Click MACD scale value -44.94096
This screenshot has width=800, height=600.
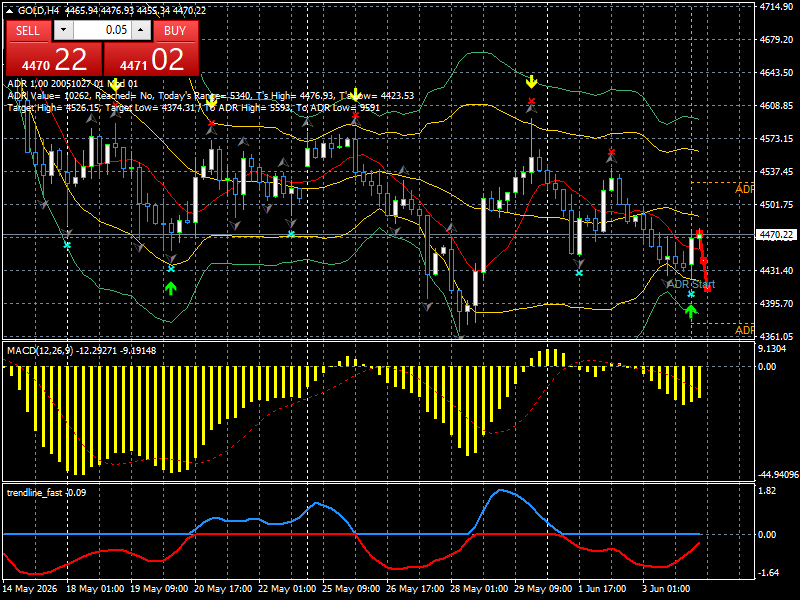click(779, 475)
